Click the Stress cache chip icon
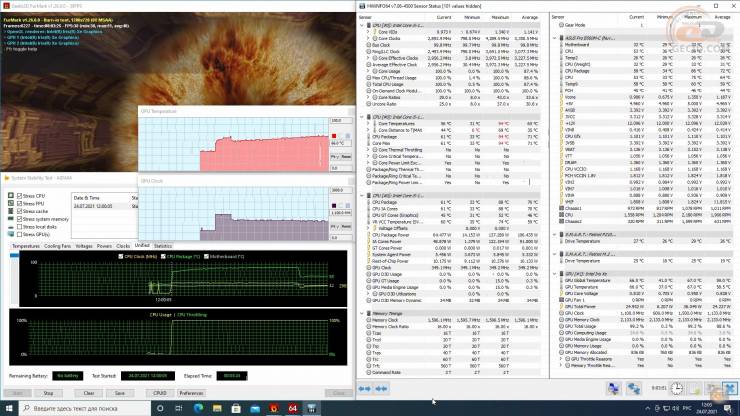 11,211
